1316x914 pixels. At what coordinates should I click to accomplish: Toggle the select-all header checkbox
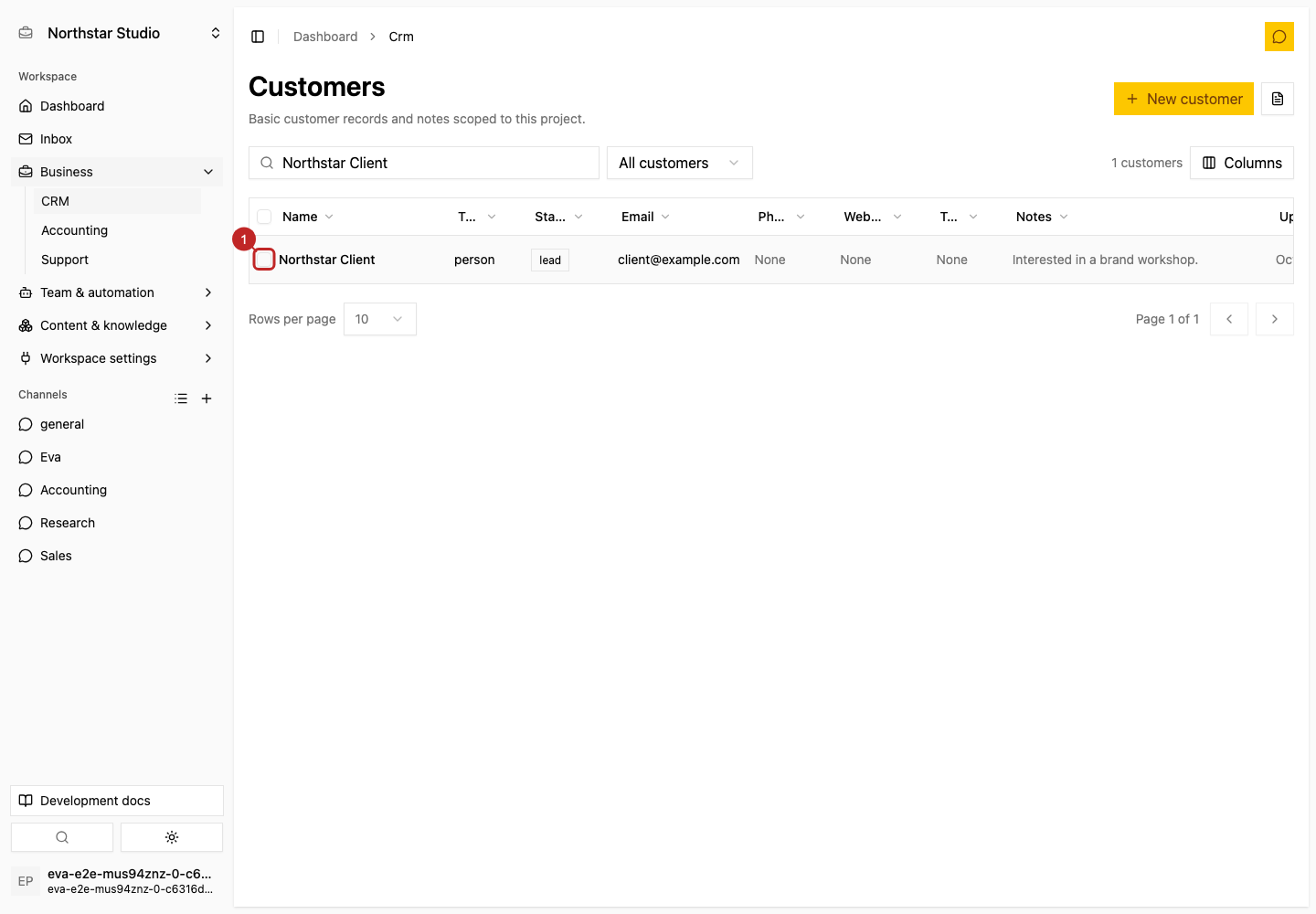pos(264,217)
